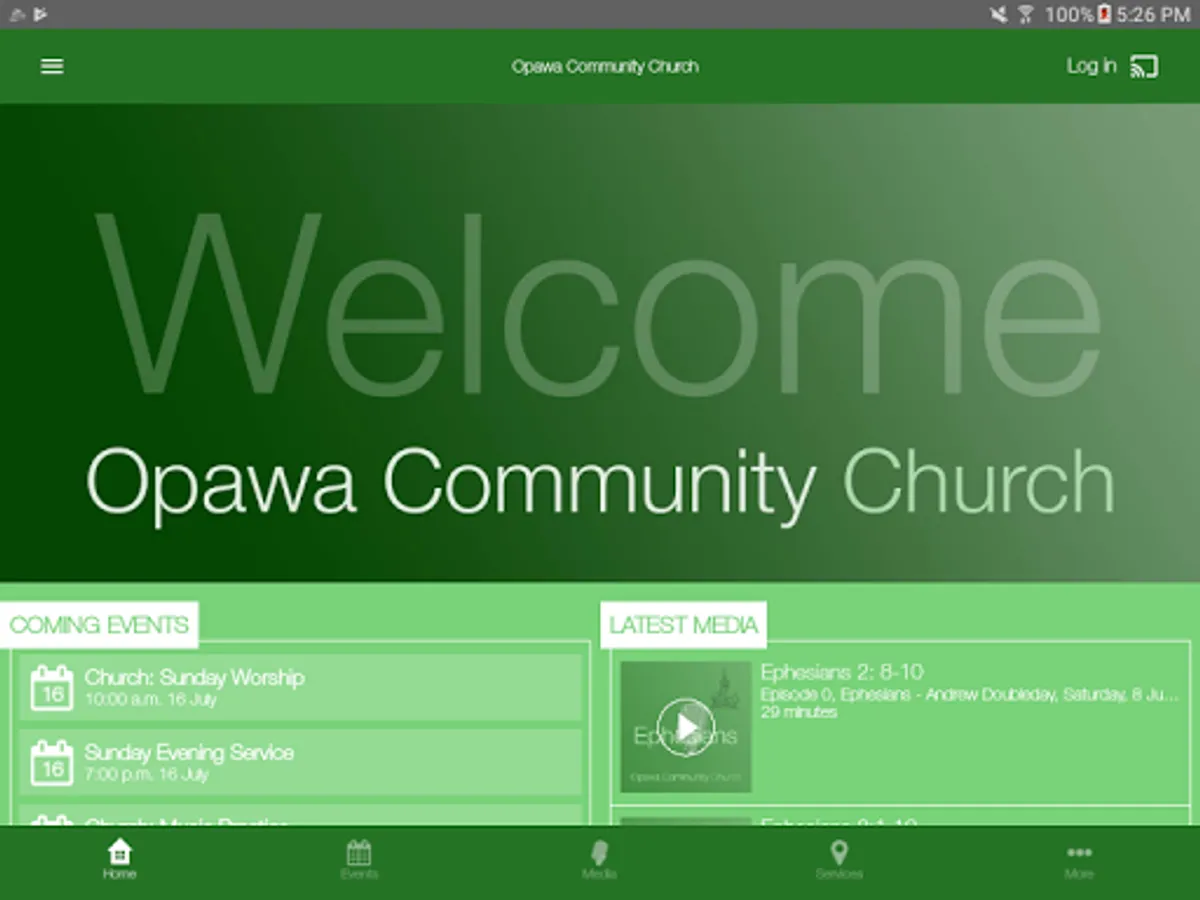
Task: Open the Church: Sunday Worship event
Action: tap(300, 687)
